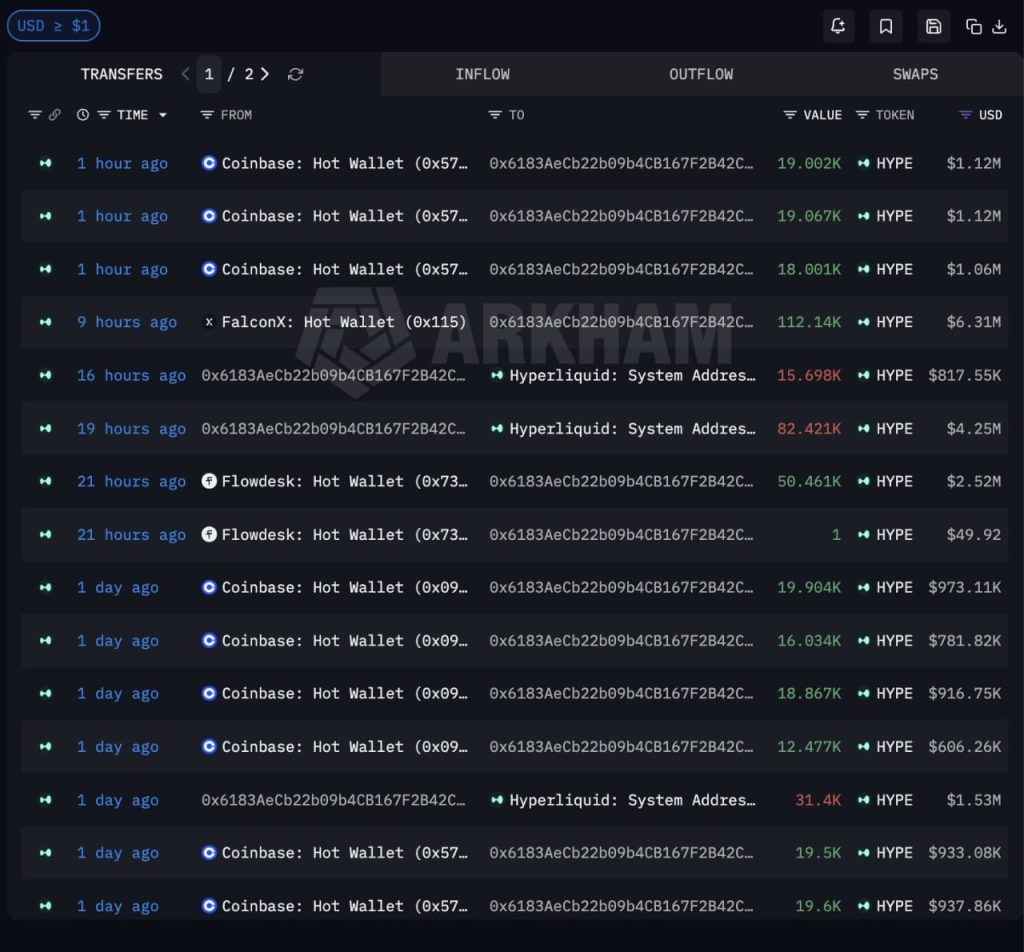The width and height of the screenshot is (1024, 952).
Task: Click HYPE token label in 12.477K row
Action: coord(894,746)
